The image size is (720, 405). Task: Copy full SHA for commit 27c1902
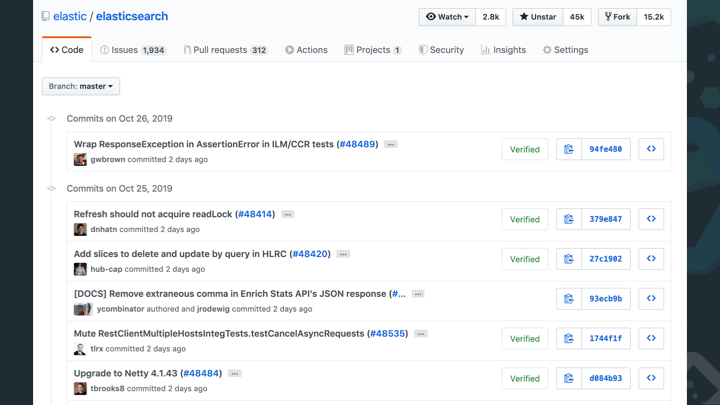568,259
